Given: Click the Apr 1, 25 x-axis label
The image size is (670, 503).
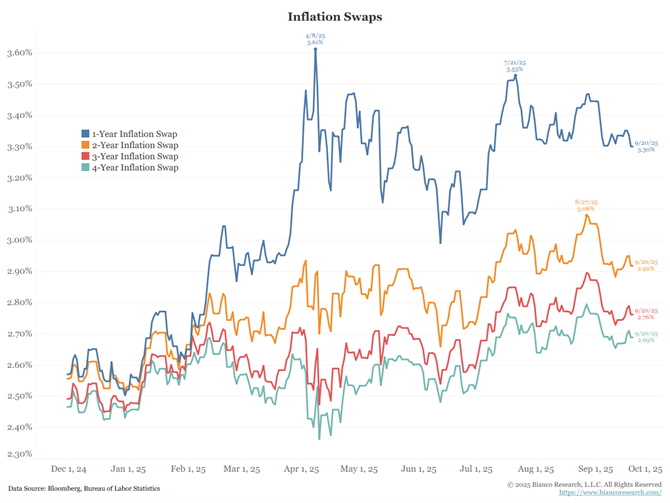Looking at the screenshot, I should pyautogui.click(x=302, y=468).
